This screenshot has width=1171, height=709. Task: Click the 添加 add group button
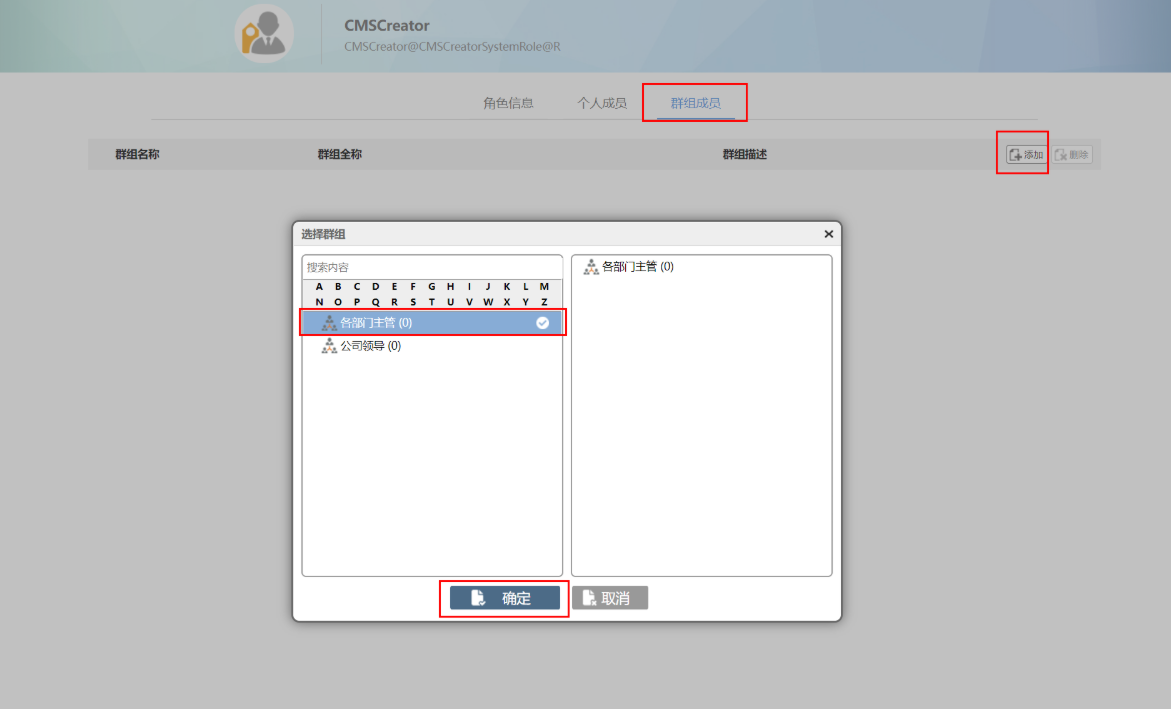(x=1026, y=155)
